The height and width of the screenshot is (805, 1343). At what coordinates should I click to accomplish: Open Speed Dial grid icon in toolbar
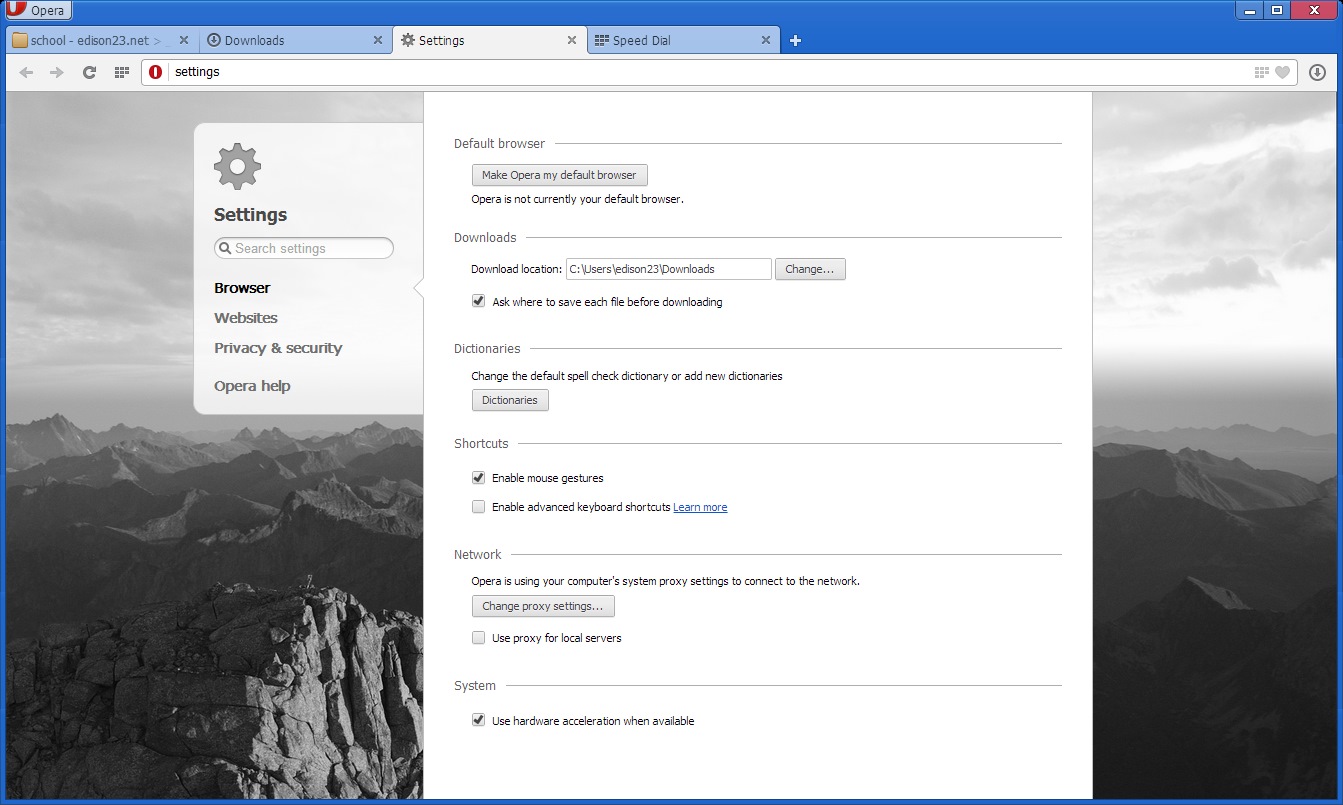(x=122, y=72)
